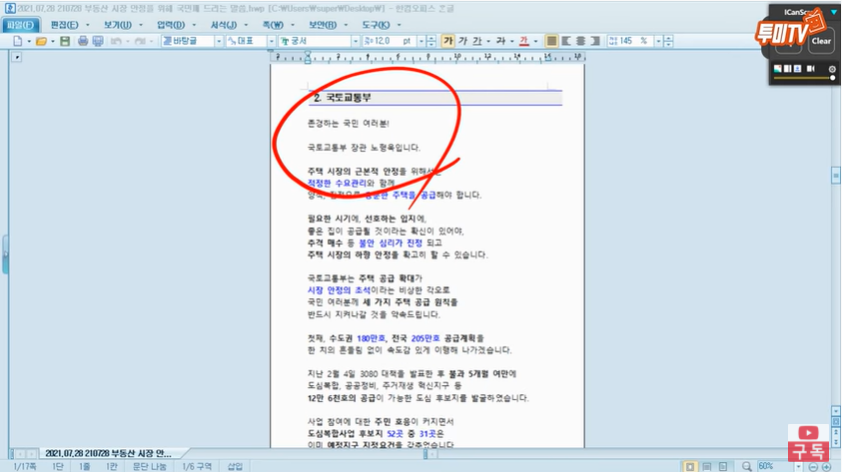Expand the 12.0 pt font size dropdown
The image size is (842, 472).
coord(421,41)
